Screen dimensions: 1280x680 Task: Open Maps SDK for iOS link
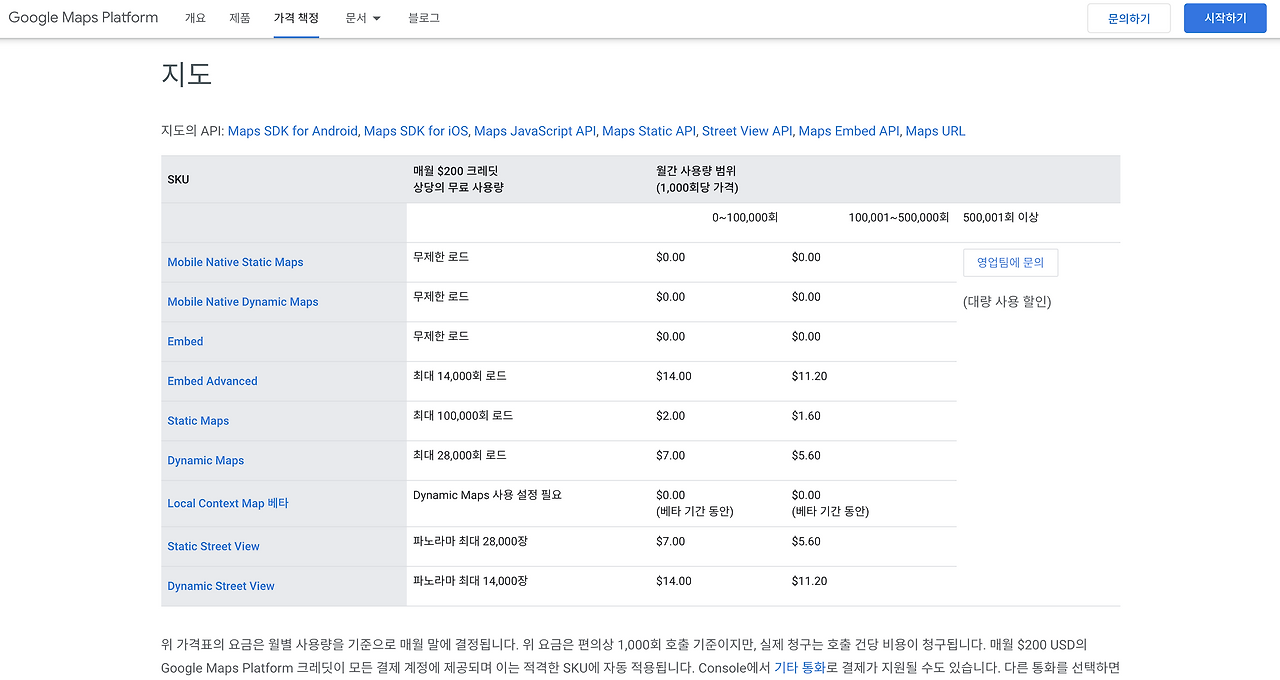tap(416, 131)
